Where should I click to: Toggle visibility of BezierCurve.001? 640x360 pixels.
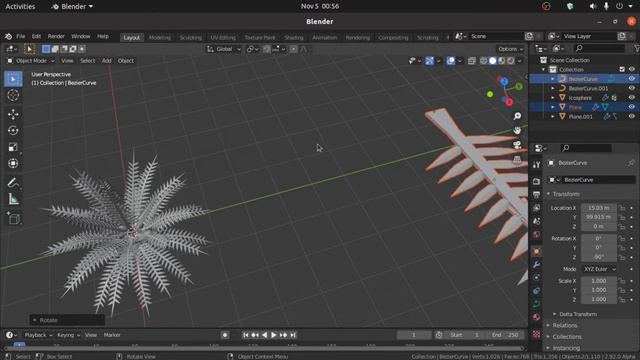coord(632,88)
